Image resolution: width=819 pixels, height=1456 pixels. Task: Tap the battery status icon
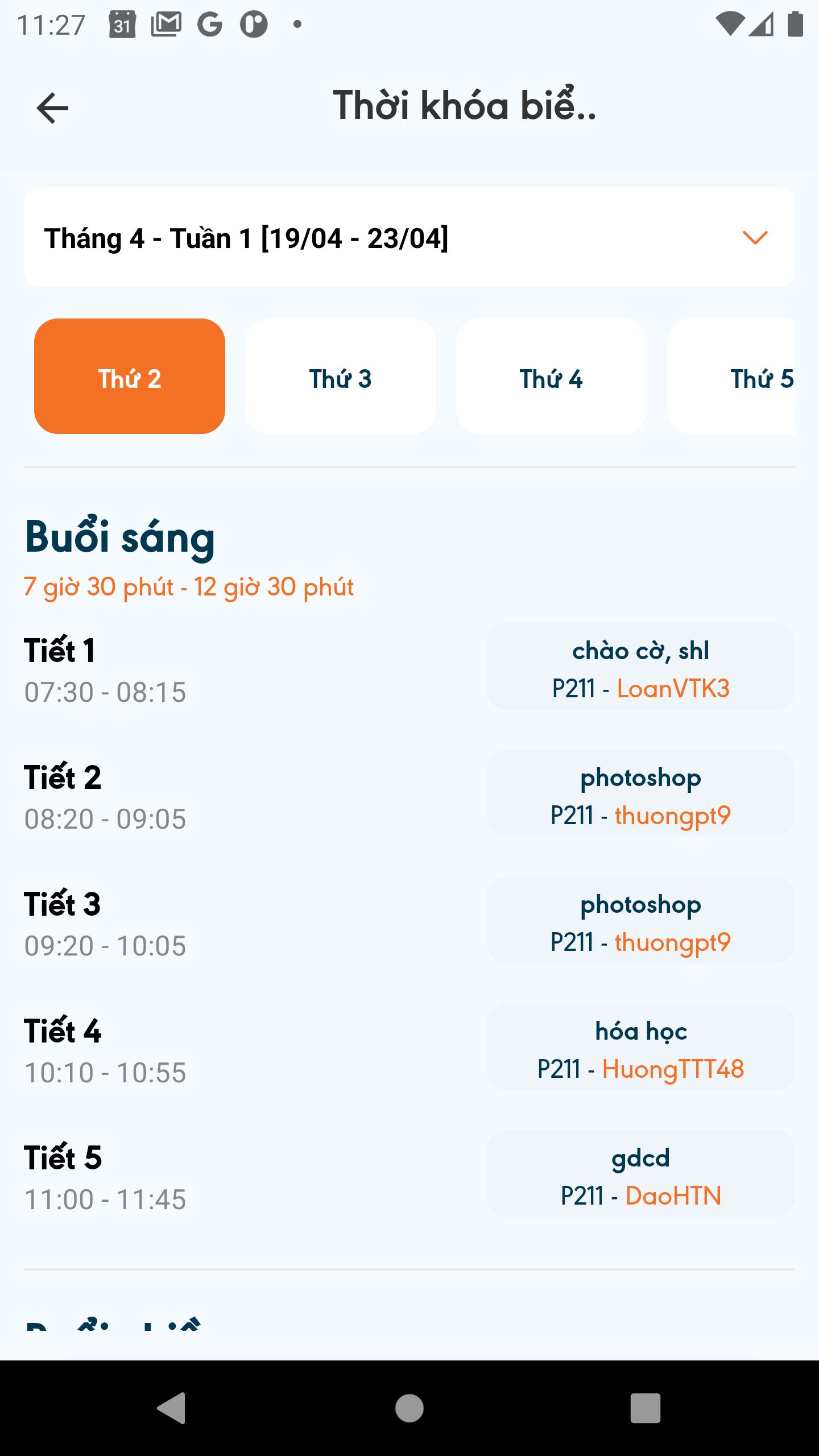coord(795,24)
